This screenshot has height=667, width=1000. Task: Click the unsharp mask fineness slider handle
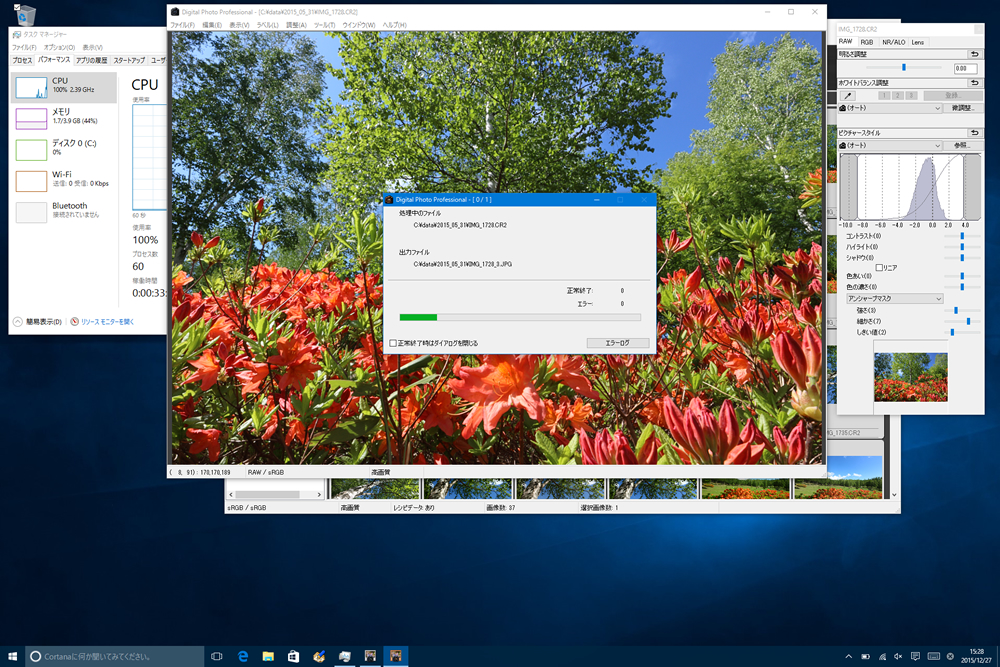(x=968, y=321)
